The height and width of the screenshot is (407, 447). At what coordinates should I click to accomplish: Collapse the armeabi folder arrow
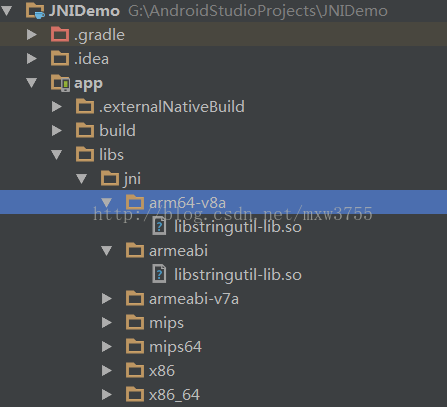coord(107,251)
